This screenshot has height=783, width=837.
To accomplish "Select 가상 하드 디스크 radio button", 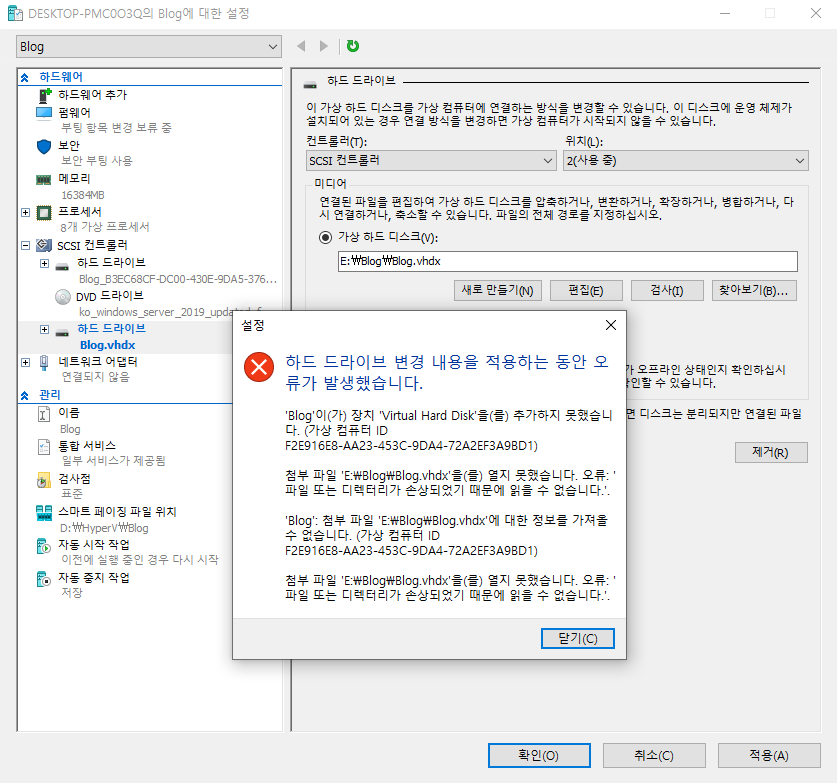I will [325, 238].
